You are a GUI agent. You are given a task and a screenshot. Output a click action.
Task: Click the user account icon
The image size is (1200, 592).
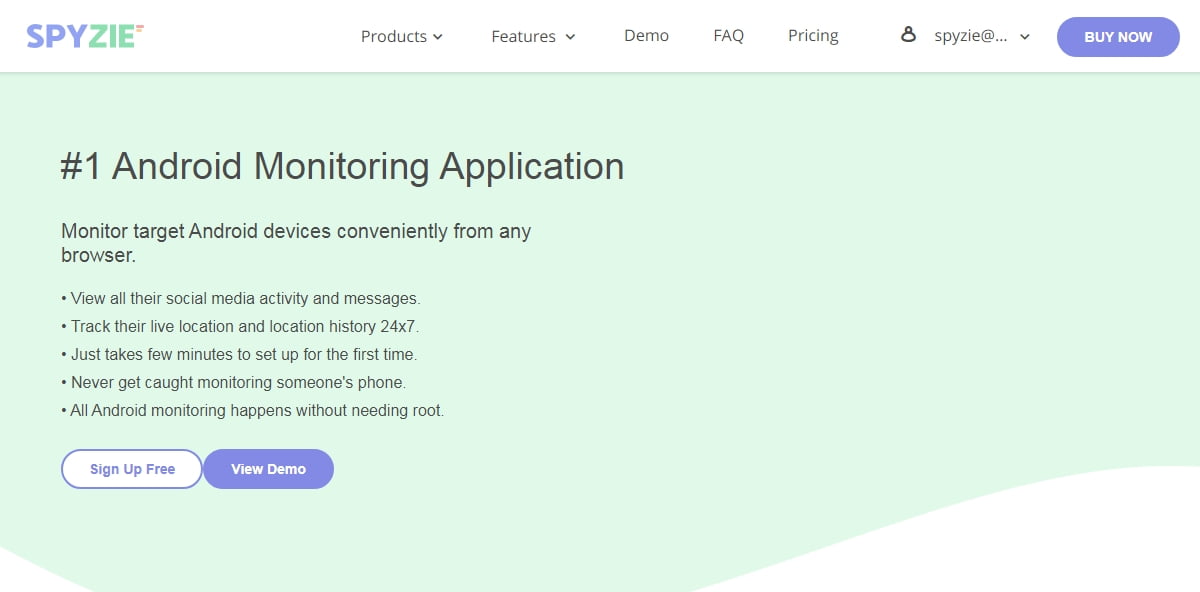(x=908, y=35)
